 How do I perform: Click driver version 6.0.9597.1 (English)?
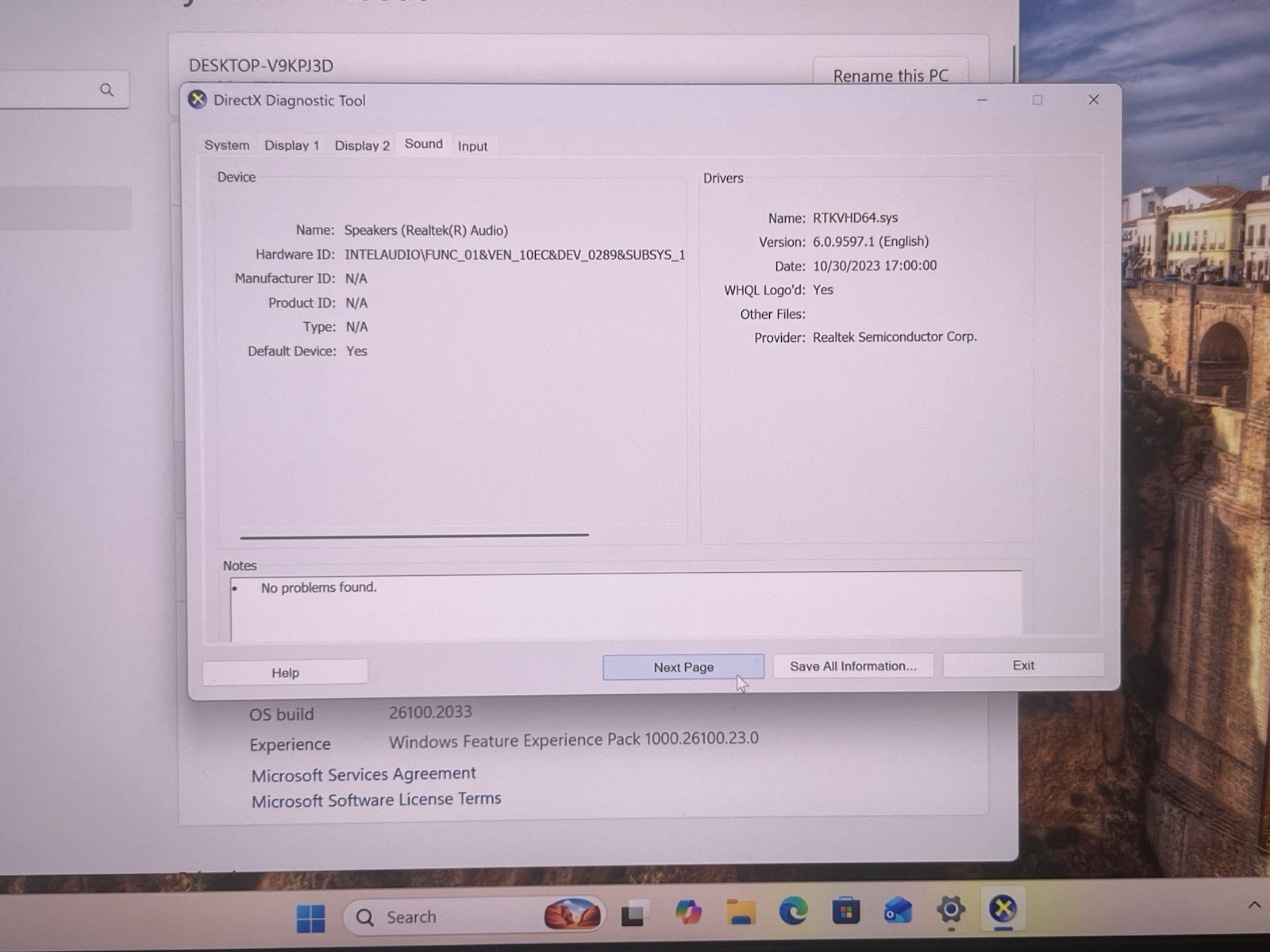click(871, 241)
